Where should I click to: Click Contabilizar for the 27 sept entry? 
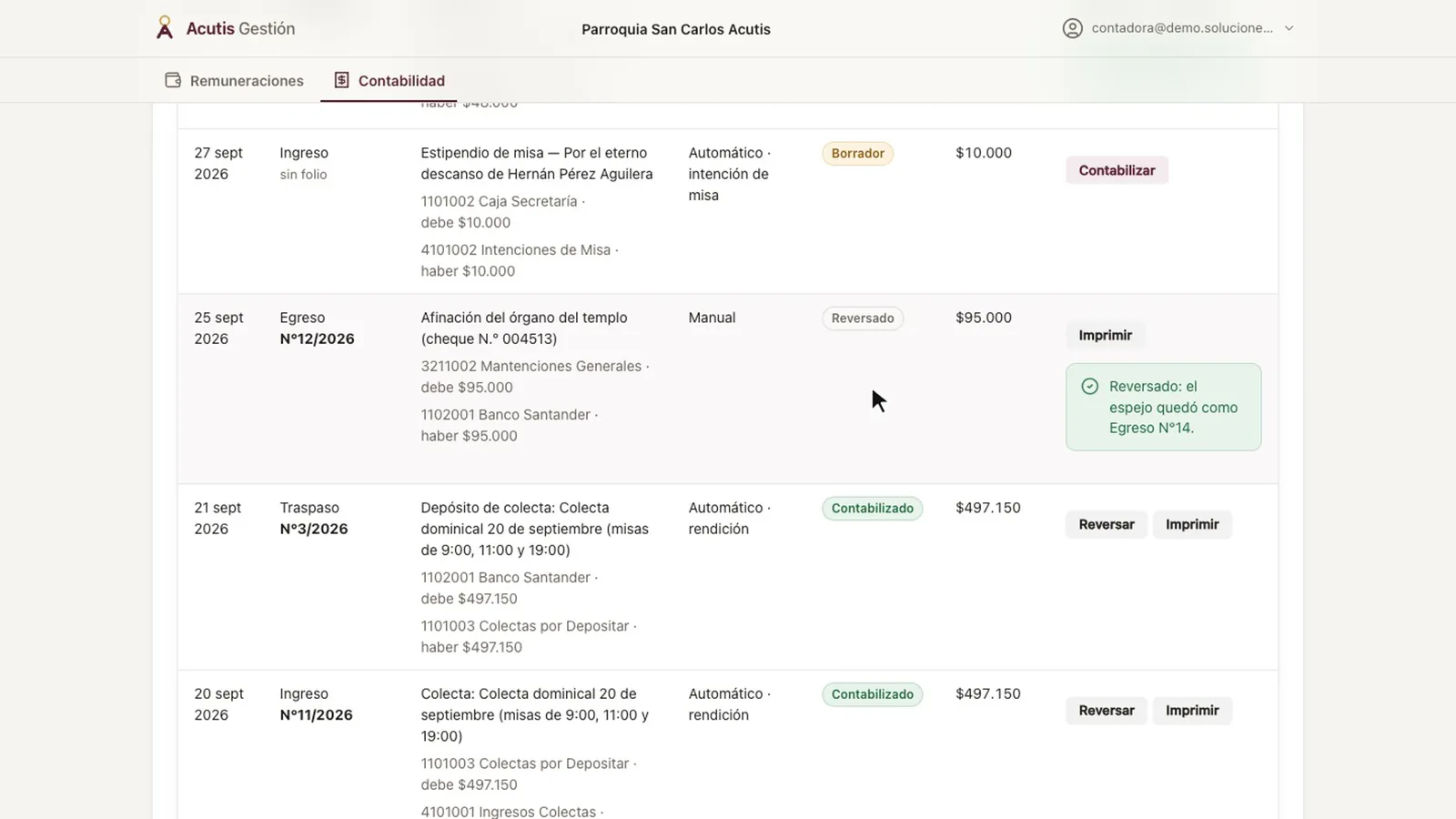[1117, 170]
